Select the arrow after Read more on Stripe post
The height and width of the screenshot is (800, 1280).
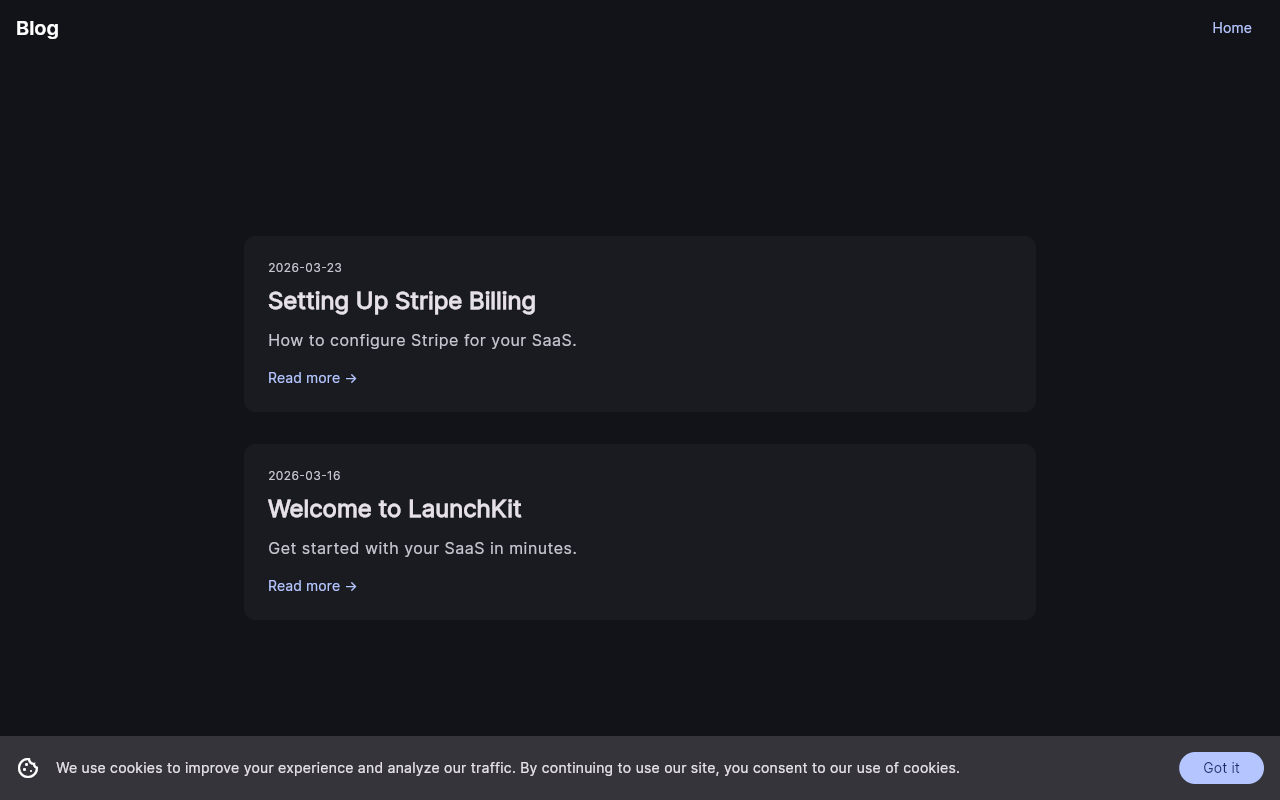coord(351,378)
